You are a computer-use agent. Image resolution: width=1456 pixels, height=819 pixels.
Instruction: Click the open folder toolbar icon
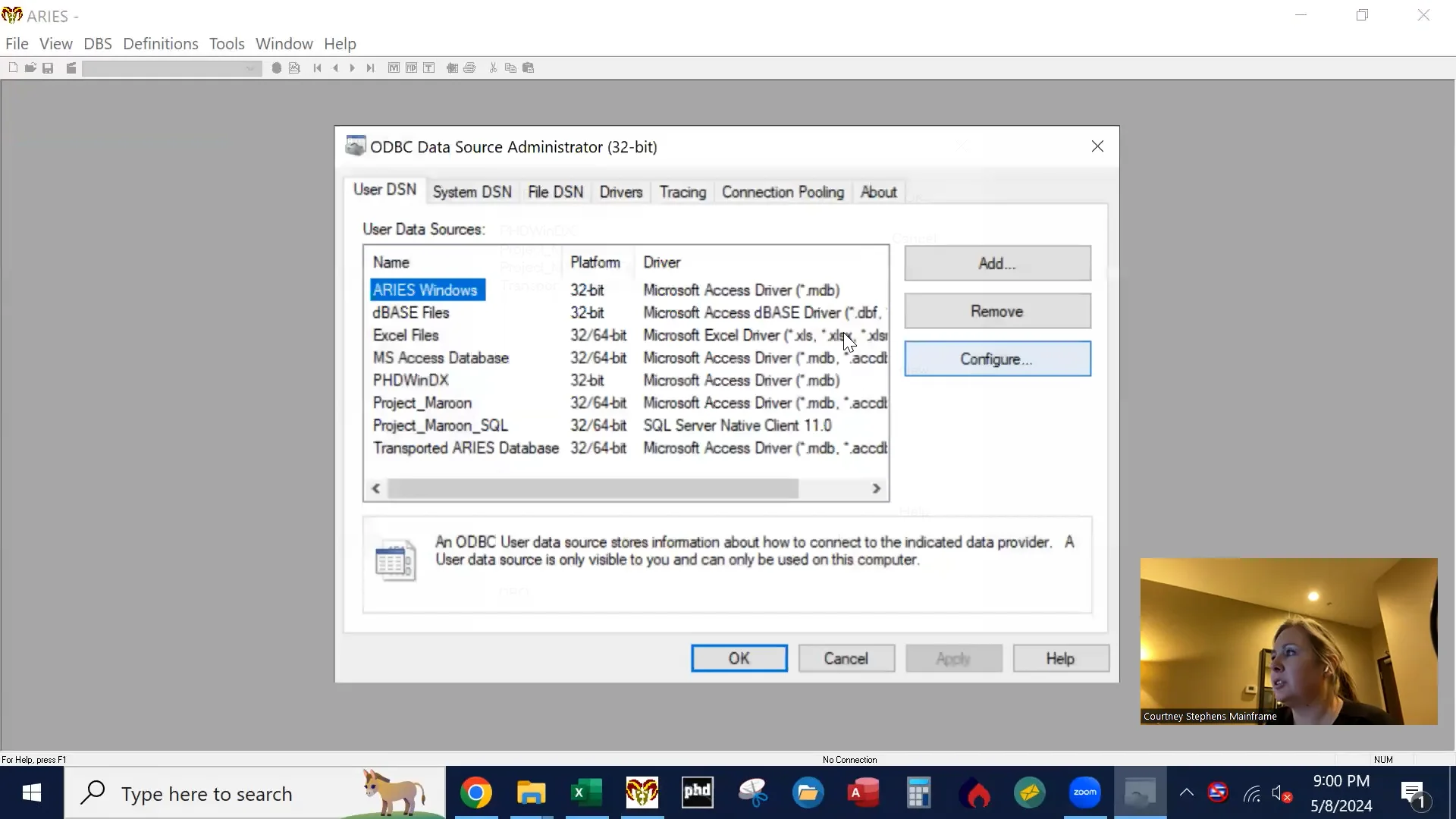click(x=30, y=68)
